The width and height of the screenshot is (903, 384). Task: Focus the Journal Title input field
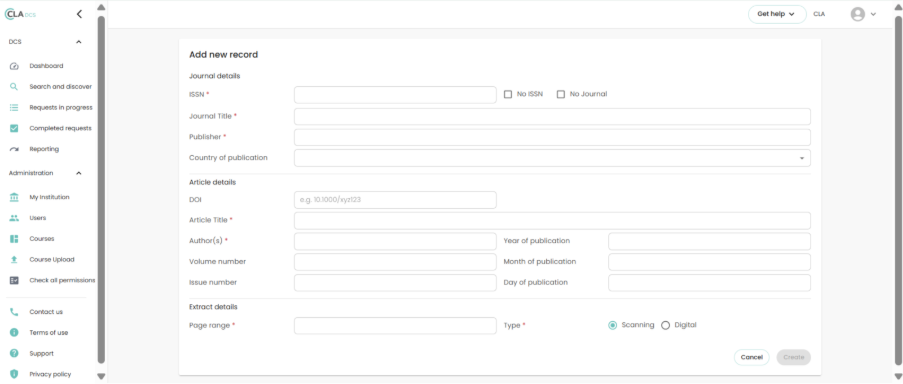552,116
